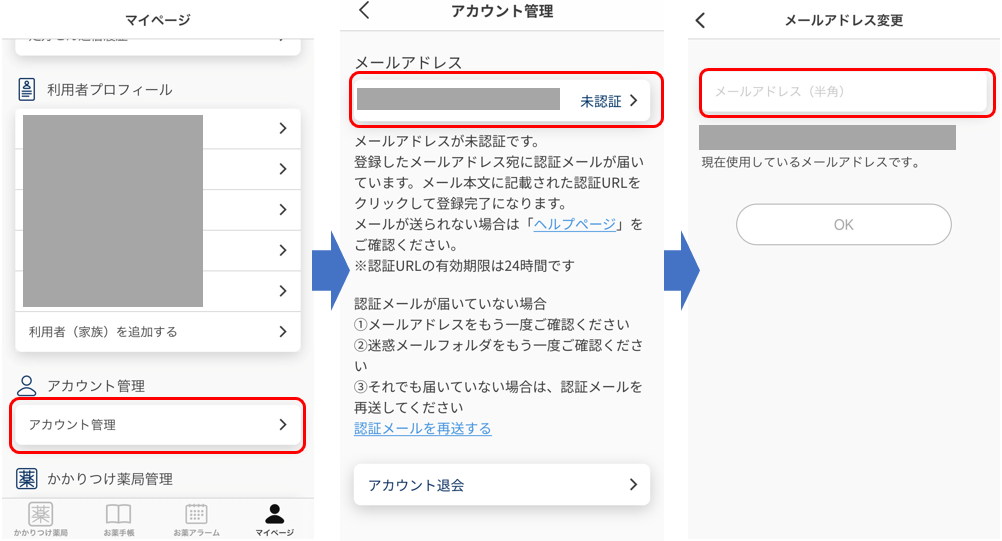Open 利用者（家族）を追加する row
Viewport: 1002px width, 541px height.
pyautogui.click(x=158, y=331)
